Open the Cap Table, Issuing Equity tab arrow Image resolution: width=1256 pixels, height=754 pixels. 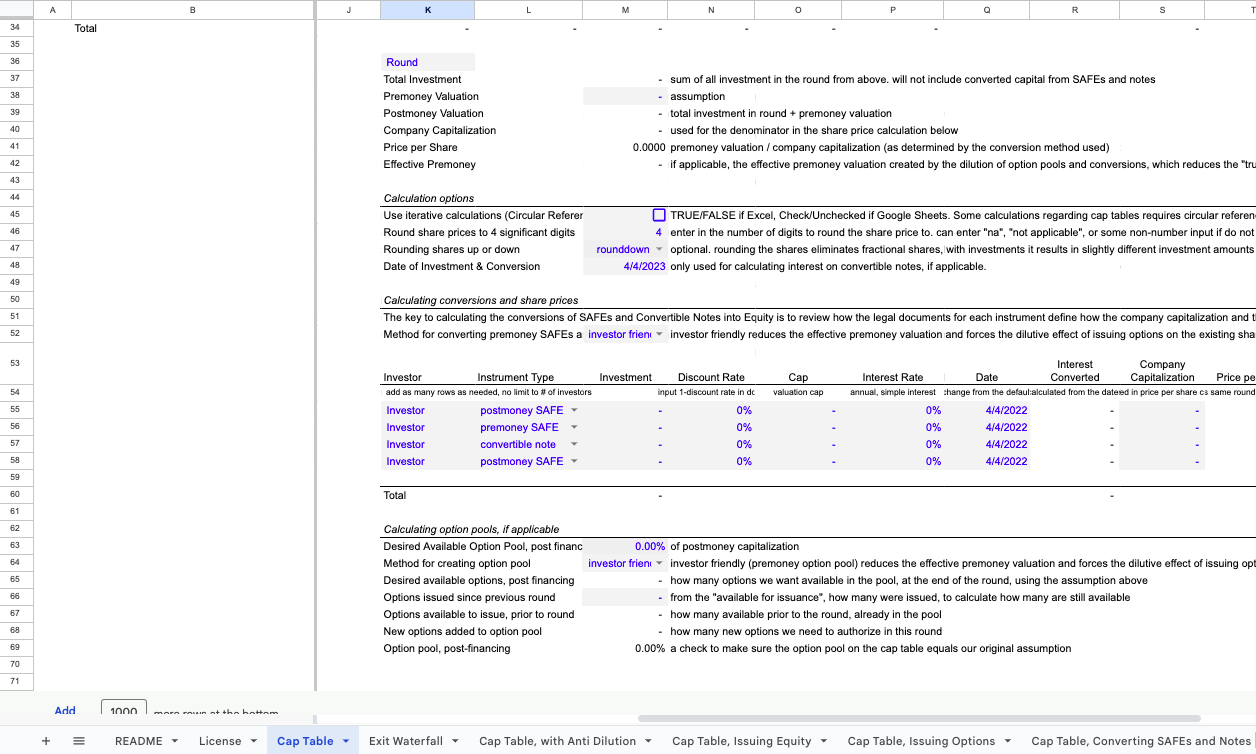(823, 741)
